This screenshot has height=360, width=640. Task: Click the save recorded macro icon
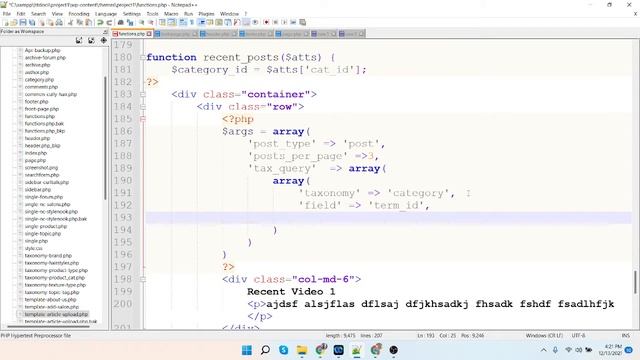pos(302,22)
